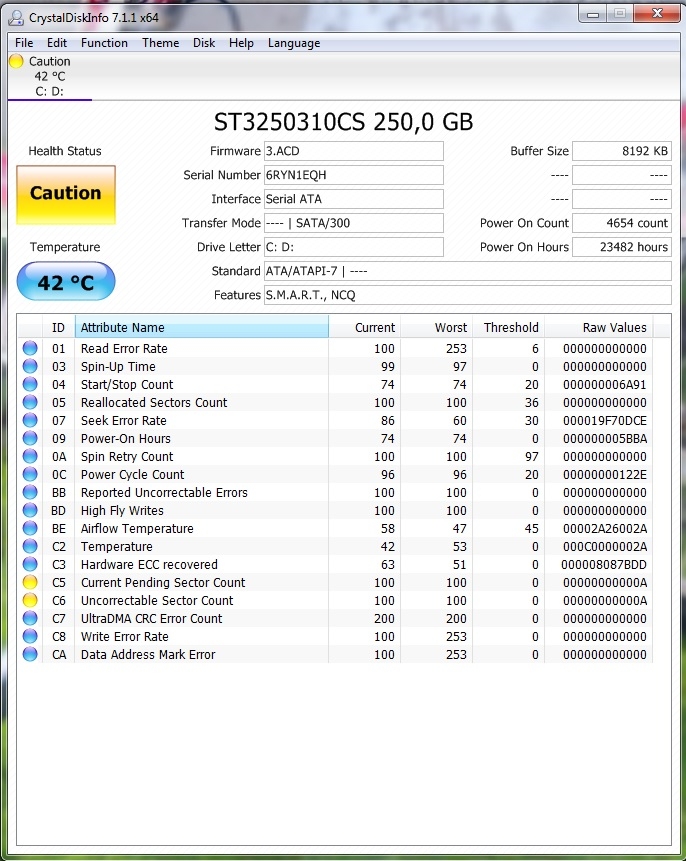Click the Threshold column header
The width and height of the screenshot is (686, 861).
coord(509,327)
